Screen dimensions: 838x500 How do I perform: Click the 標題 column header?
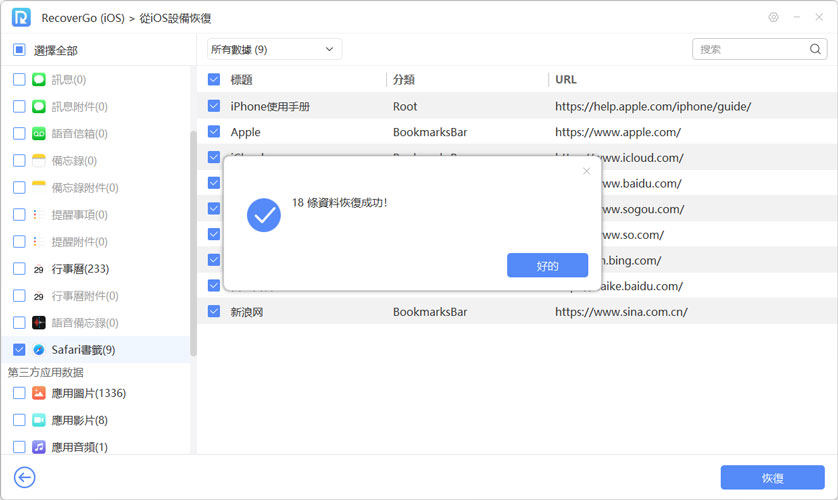point(241,80)
